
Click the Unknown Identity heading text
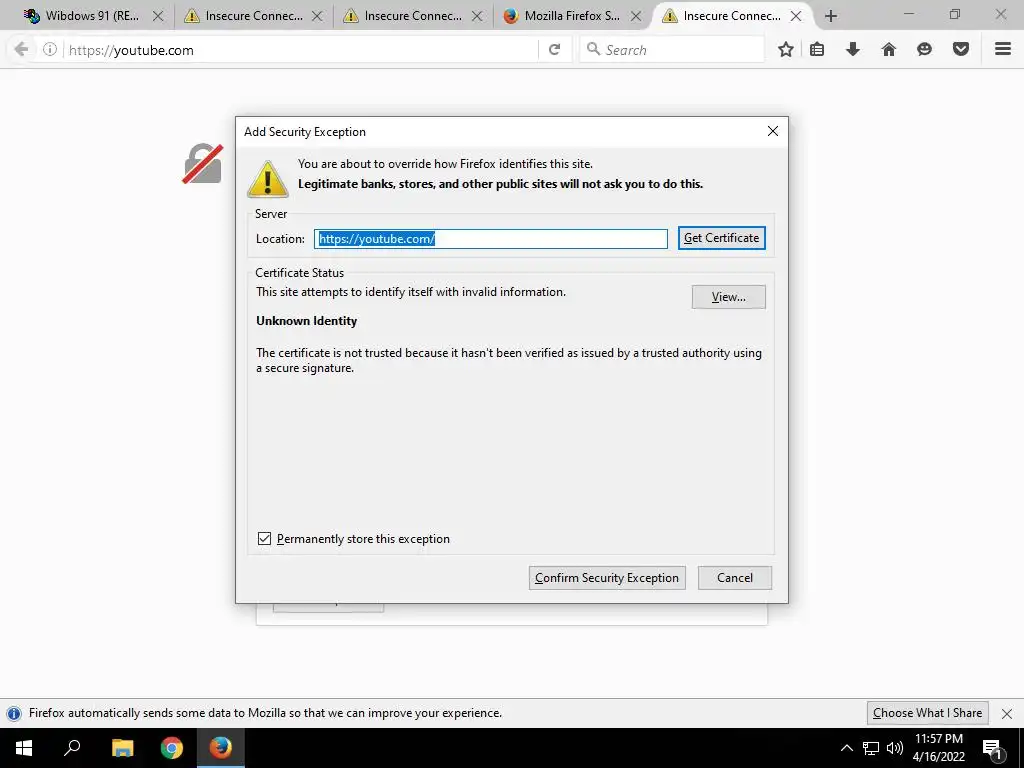[306, 321]
